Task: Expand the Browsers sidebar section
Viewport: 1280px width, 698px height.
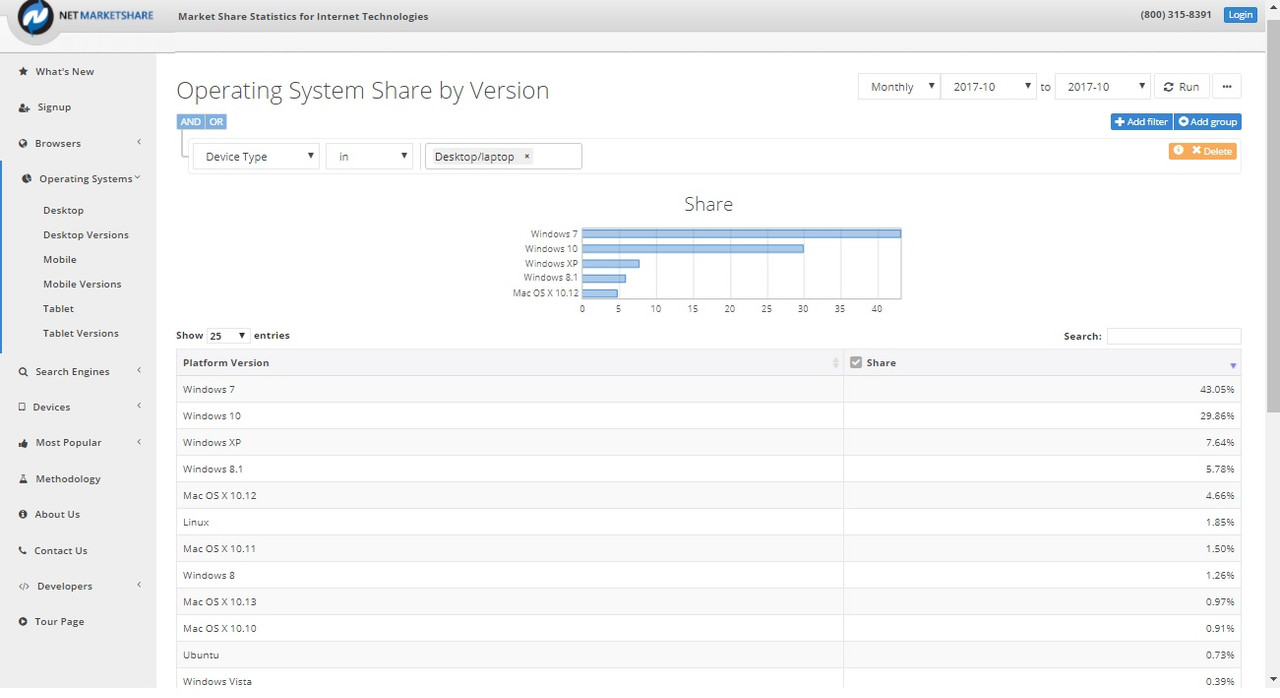Action: click(x=139, y=143)
